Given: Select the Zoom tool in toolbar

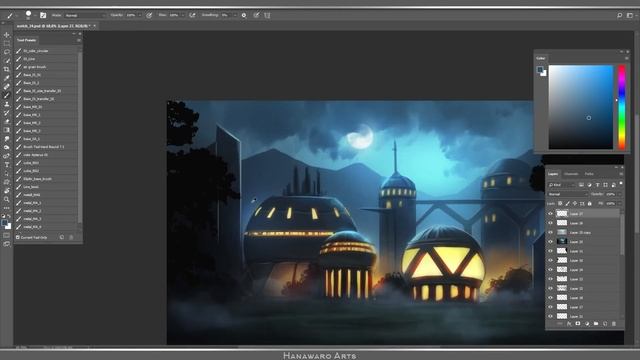Looking at the screenshot, I should [7, 199].
